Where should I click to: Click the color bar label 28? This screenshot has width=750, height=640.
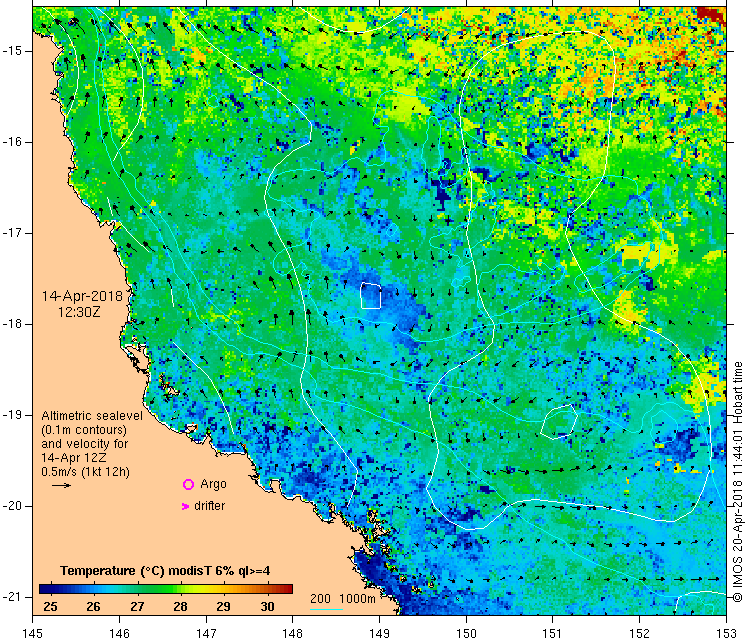[x=180, y=607]
